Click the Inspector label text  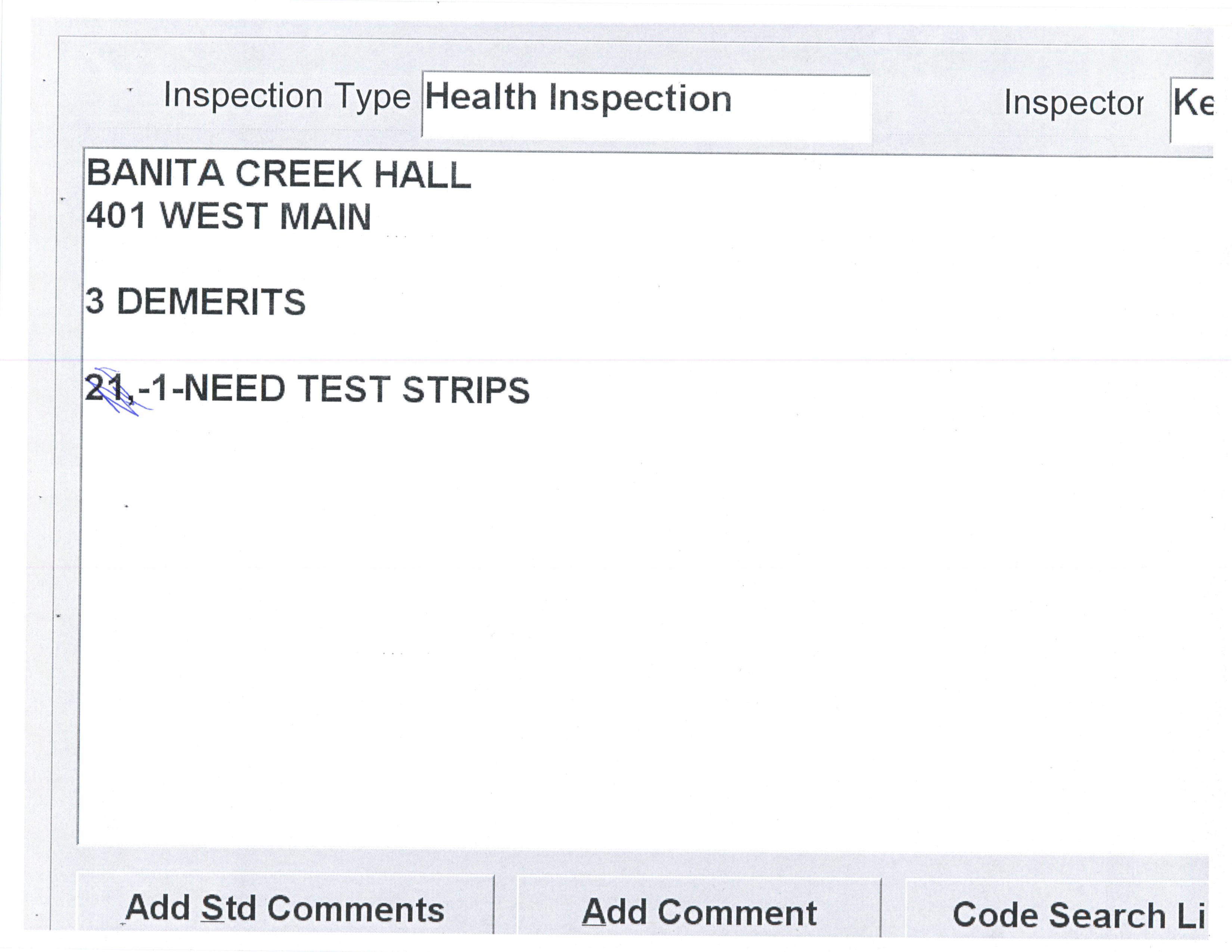tap(1073, 103)
